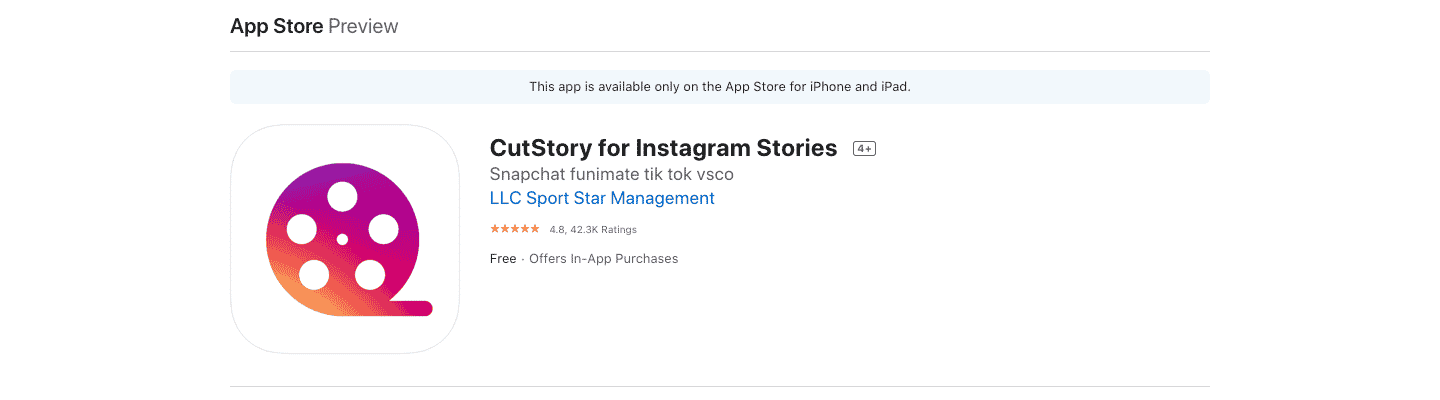Click the CutStory film reel app icon
This screenshot has width=1440, height=400.
pyautogui.click(x=345, y=239)
